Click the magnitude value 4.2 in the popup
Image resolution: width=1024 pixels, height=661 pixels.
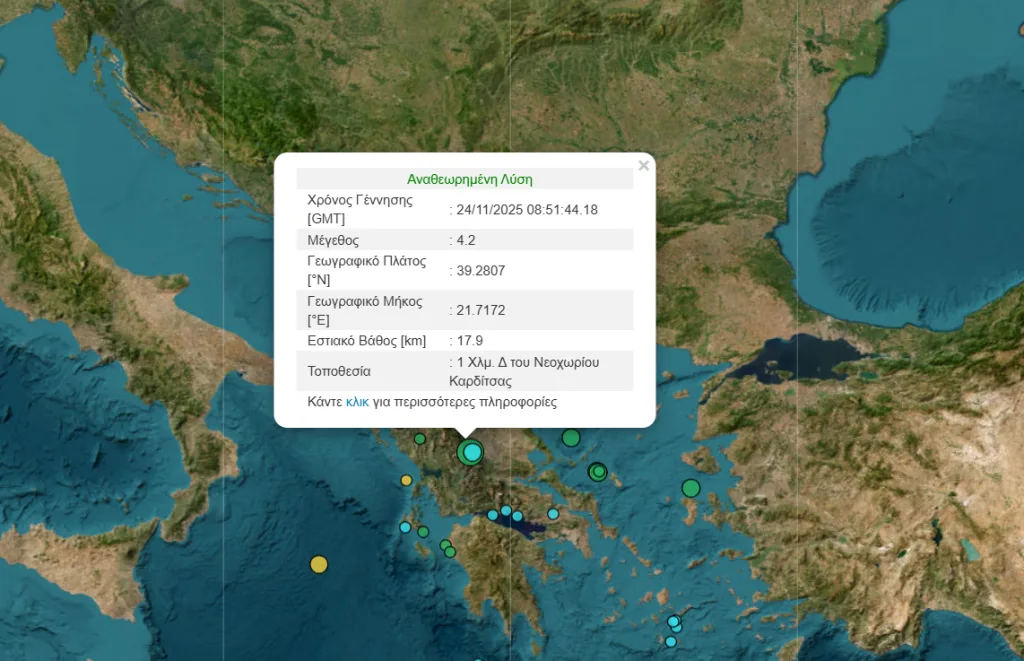click(x=468, y=240)
